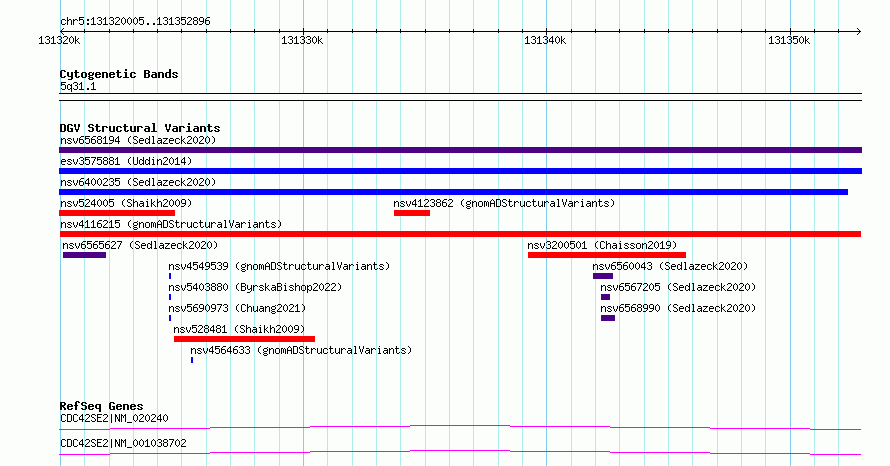Open the CDC42SE2|NM_001038702 gene label
Screen dimensions: 890x466
click(x=123, y=443)
